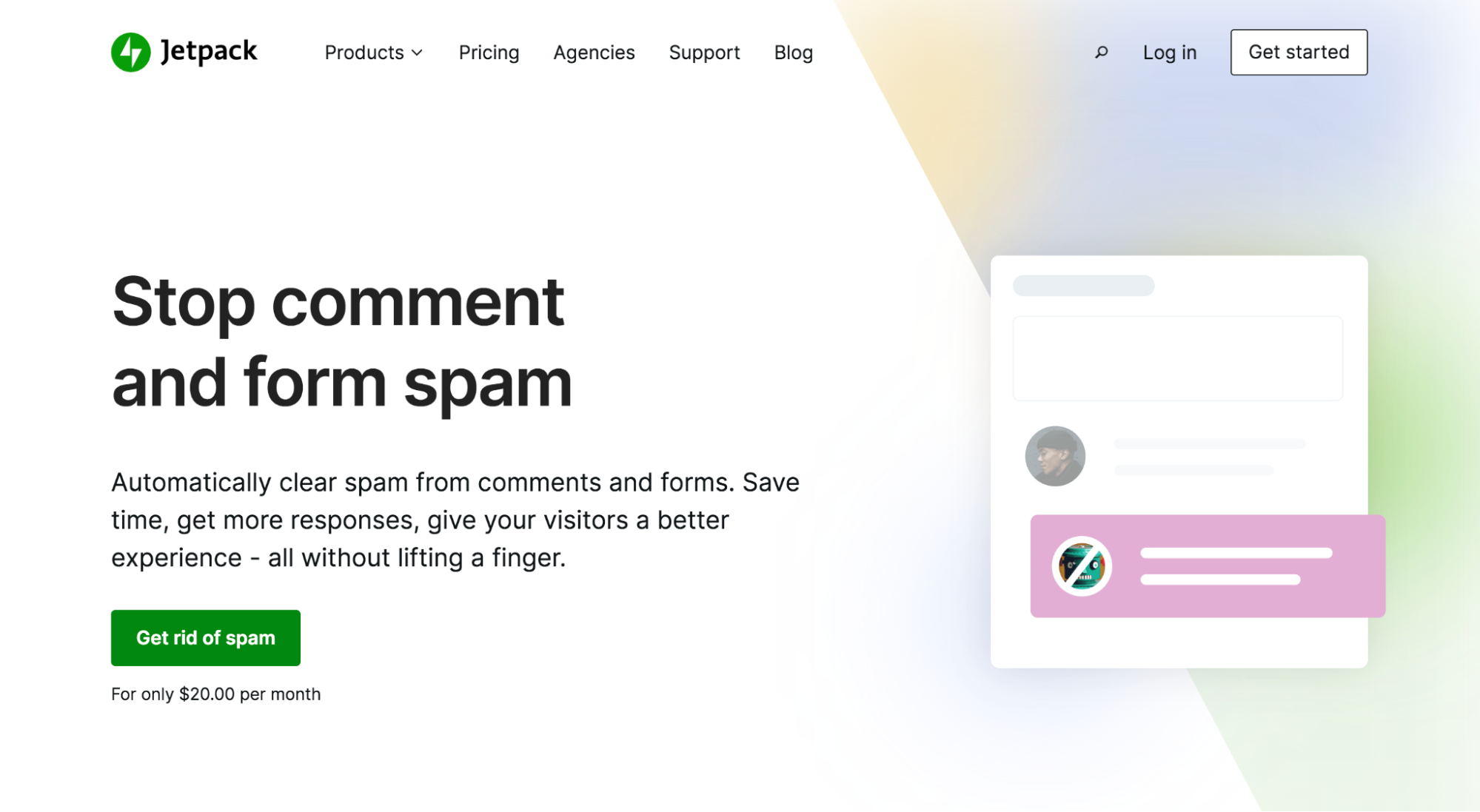Select the Blog menu item

795,52
